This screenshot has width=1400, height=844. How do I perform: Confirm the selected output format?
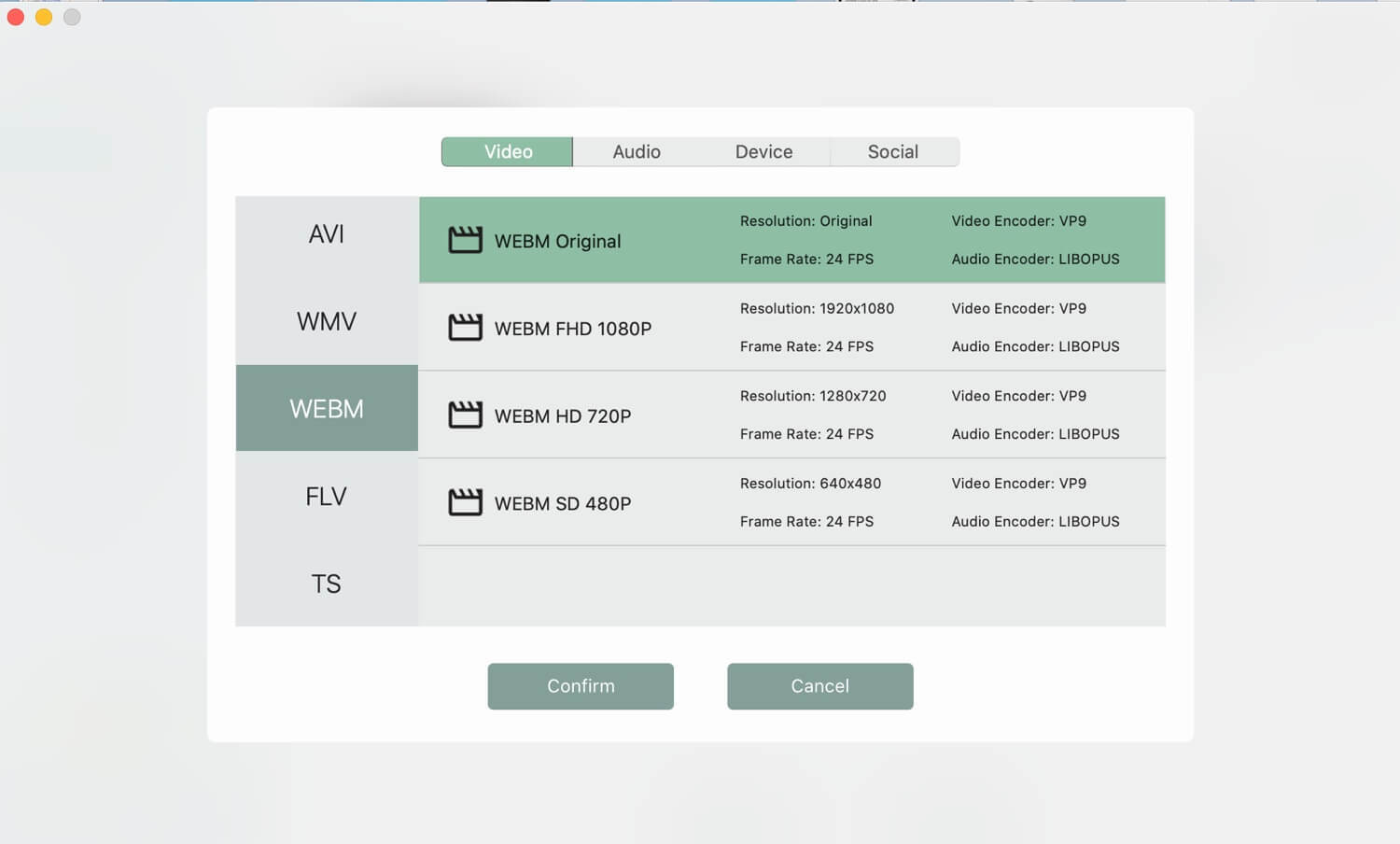pos(581,686)
